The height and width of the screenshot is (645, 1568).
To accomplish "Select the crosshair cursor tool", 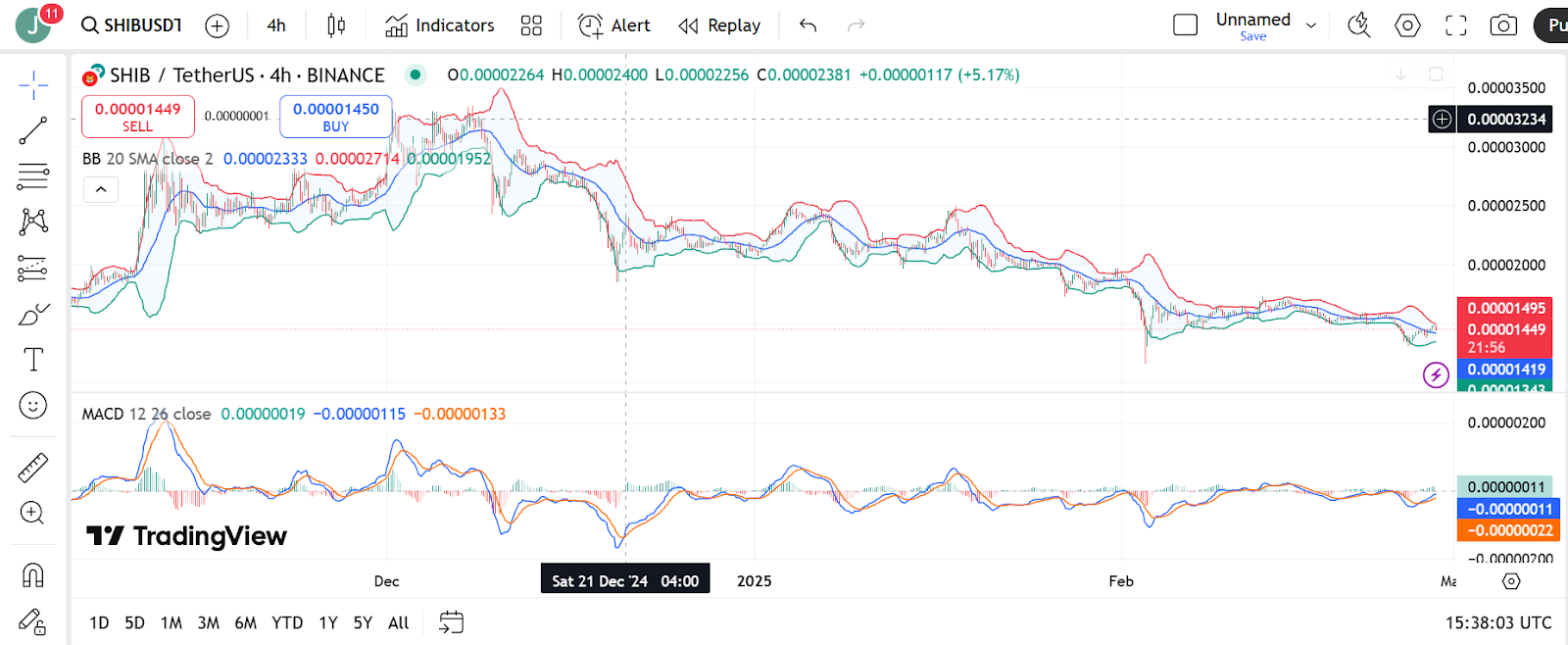I will click(33, 85).
